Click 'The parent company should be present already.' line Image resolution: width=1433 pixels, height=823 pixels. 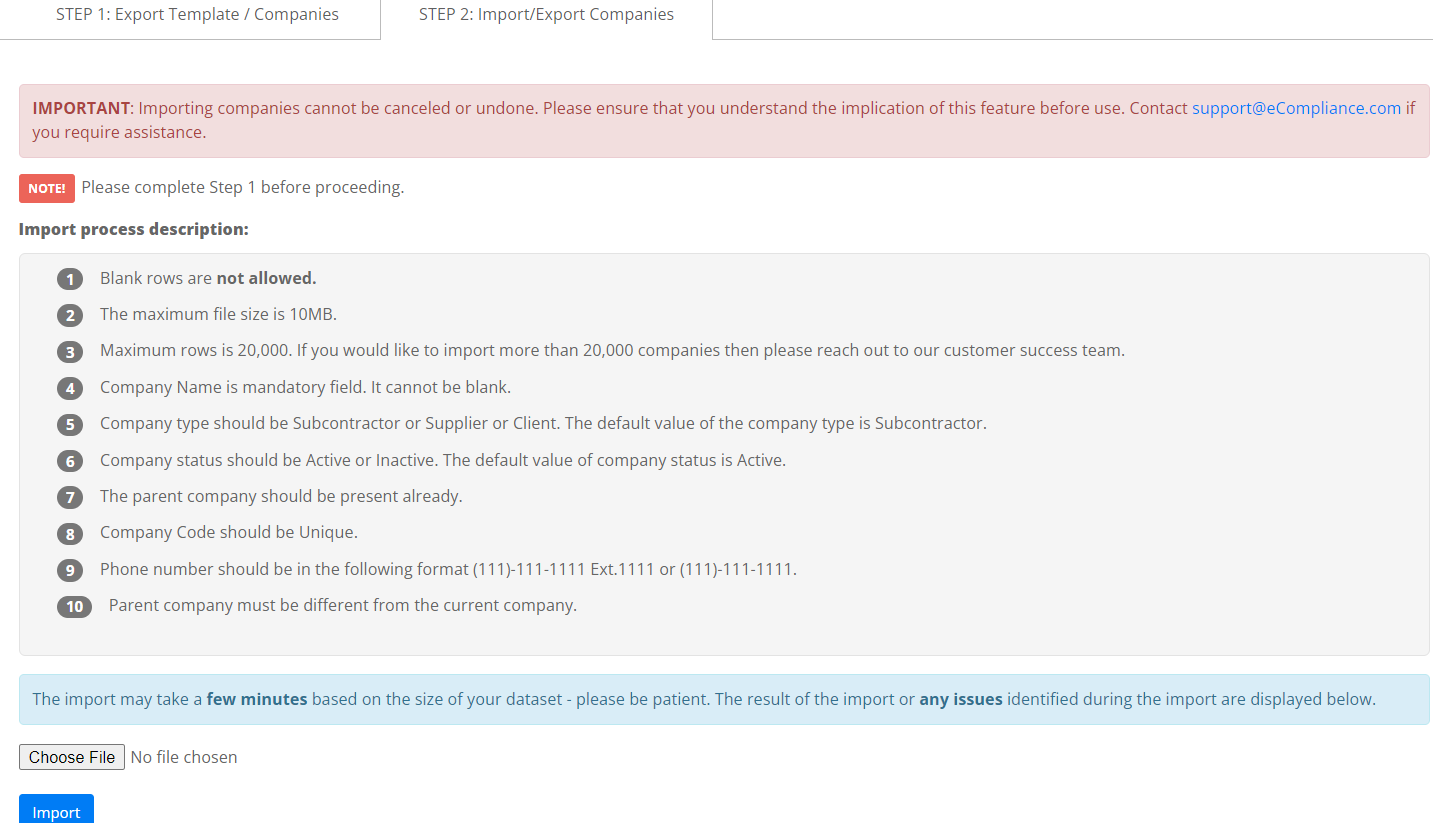point(281,496)
